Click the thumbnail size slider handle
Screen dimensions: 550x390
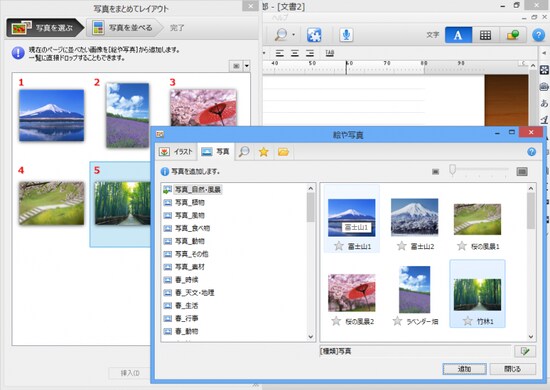click(452, 170)
